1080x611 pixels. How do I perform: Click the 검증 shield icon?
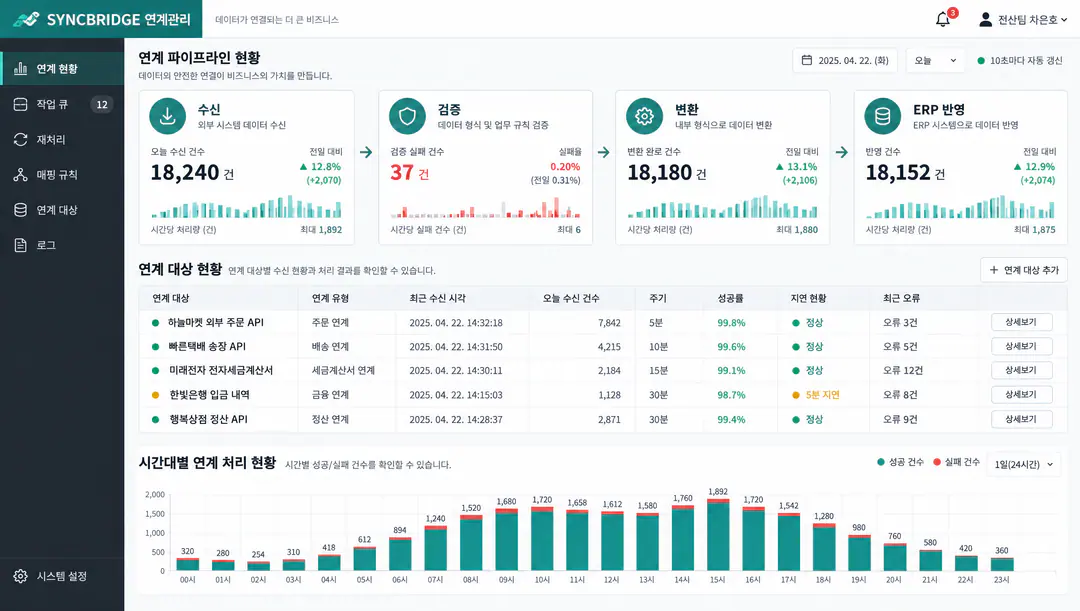[x=407, y=116]
